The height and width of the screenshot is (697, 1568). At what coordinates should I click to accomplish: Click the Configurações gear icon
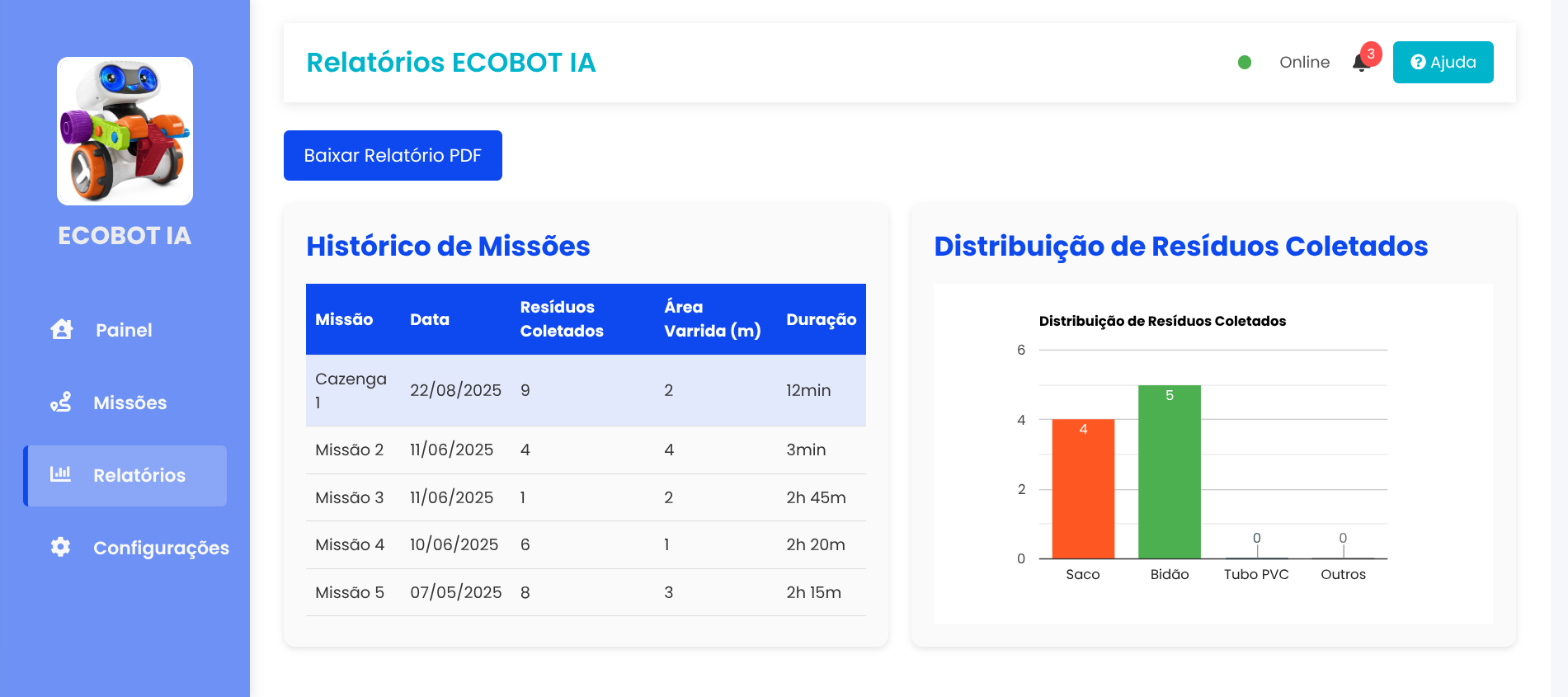(60, 547)
